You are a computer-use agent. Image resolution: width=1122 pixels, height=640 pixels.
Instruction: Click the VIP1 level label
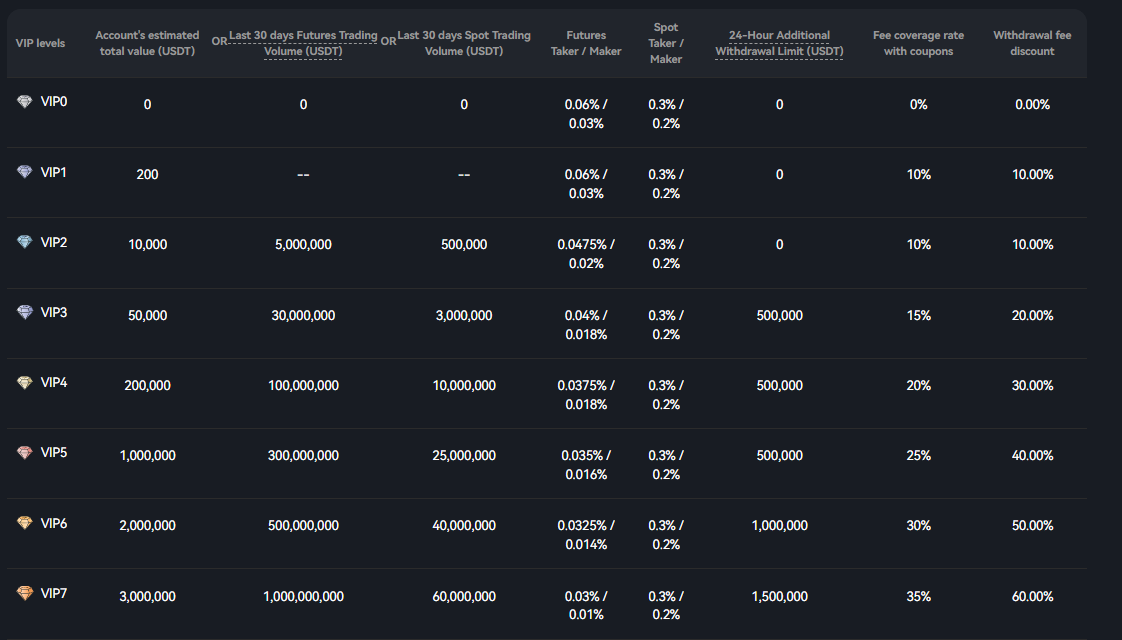(x=54, y=172)
